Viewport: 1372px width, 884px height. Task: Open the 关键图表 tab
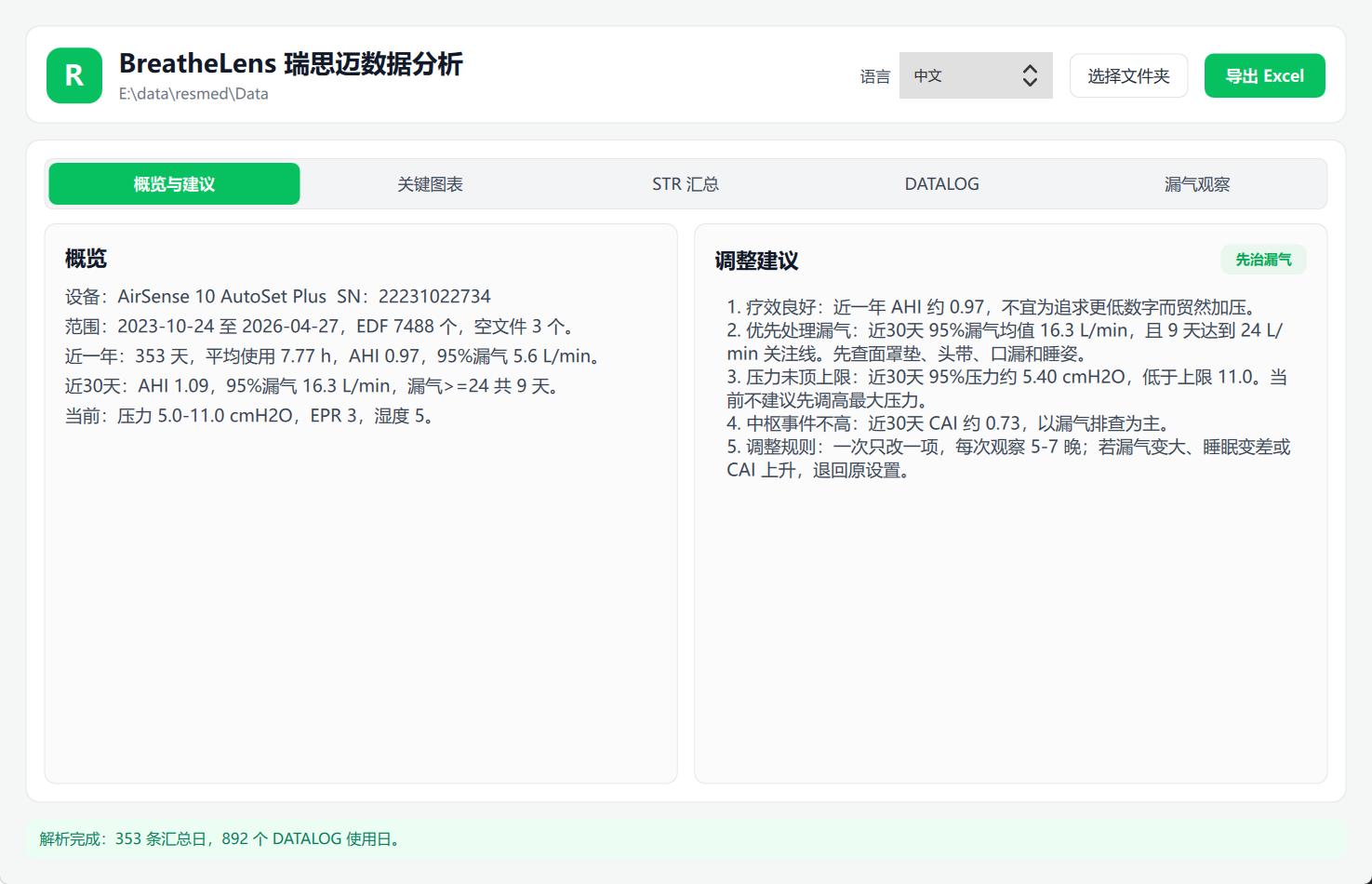(430, 184)
